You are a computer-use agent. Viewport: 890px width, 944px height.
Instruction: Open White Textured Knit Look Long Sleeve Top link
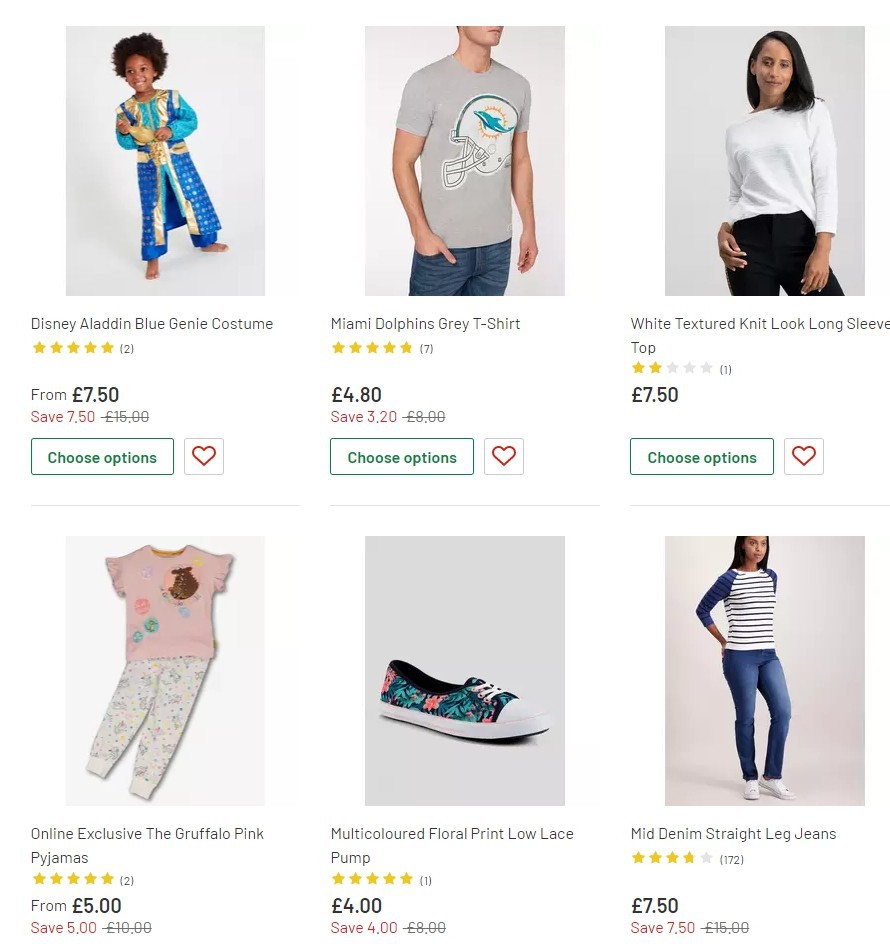coord(759,324)
